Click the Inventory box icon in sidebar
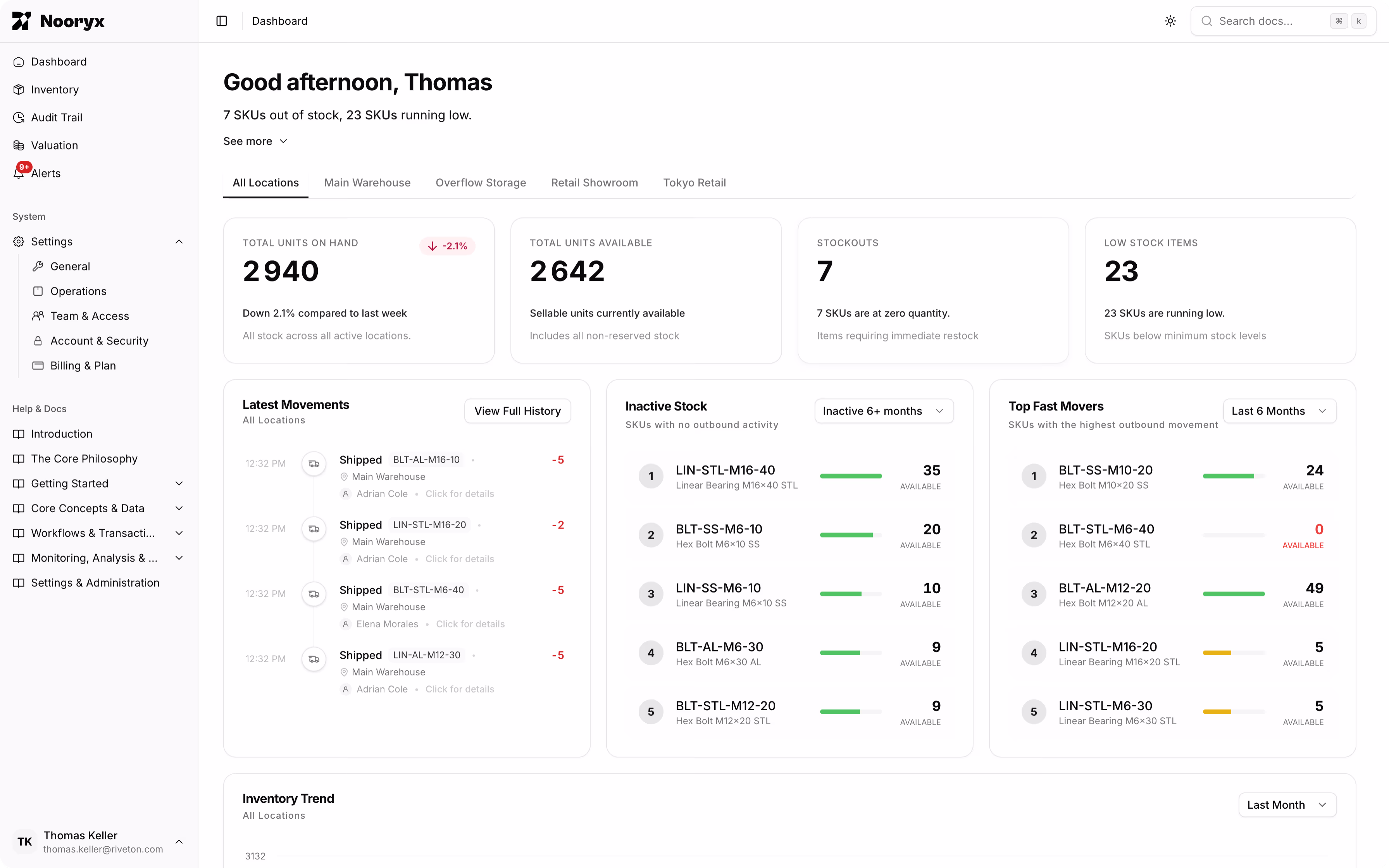The height and width of the screenshot is (868, 1389). point(18,90)
